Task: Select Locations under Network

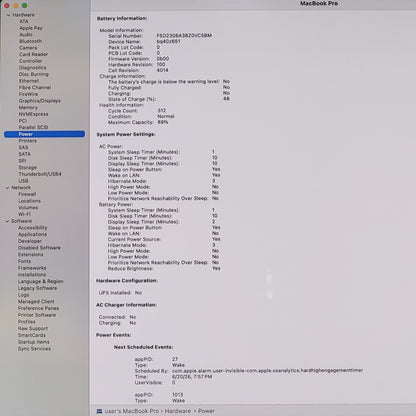Action: (x=30, y=201)
